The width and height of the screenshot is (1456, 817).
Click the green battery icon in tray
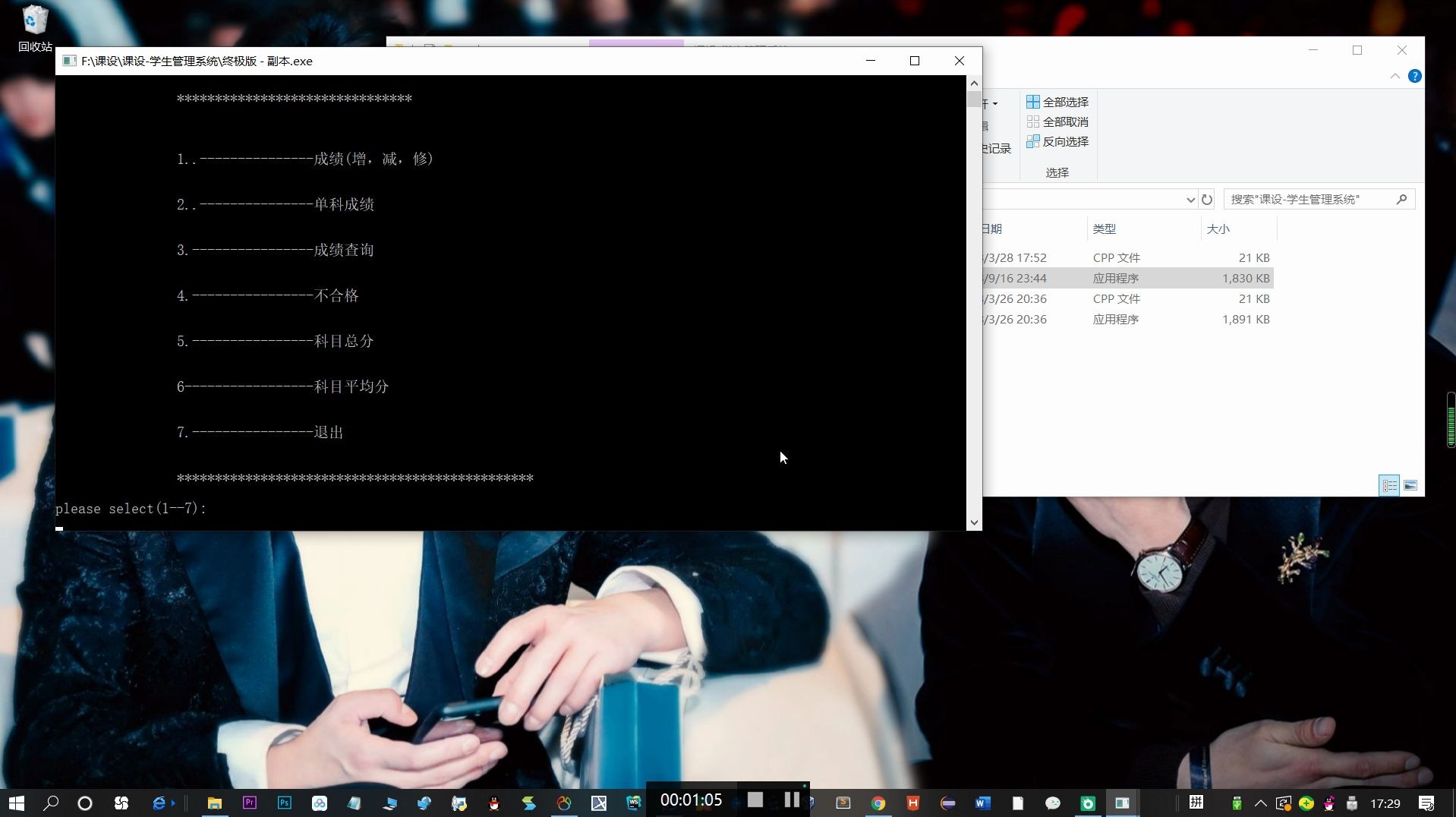[x=1237, y=803]
